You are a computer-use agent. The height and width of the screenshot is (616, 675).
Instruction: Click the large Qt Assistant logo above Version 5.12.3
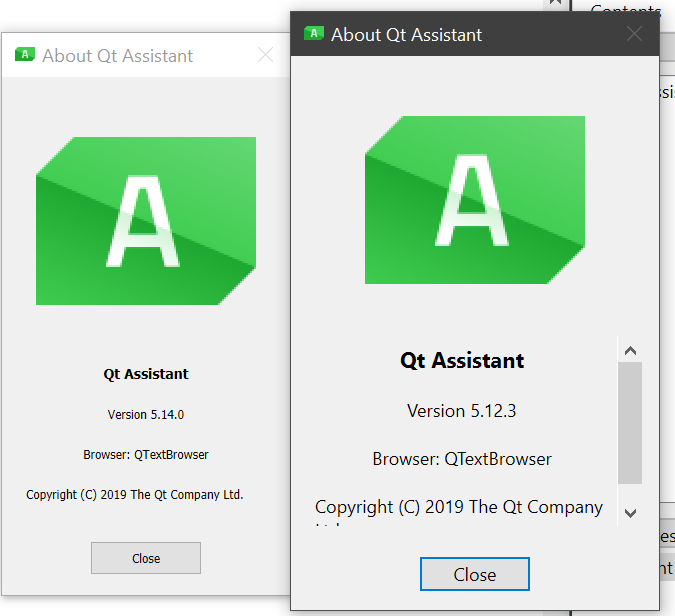pos(474,200)
